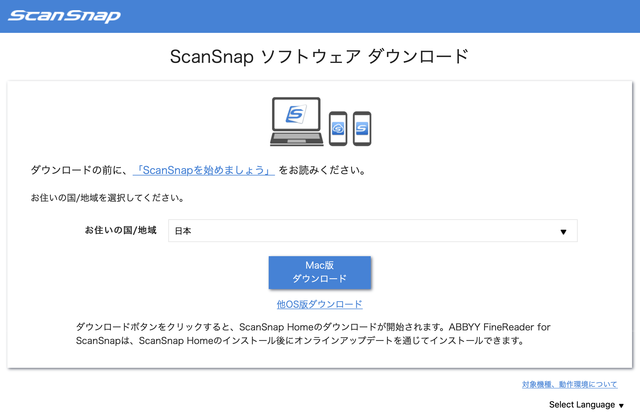
Task: Click the お住いの国/地域 field label
Action: click(x=120, y=230)
